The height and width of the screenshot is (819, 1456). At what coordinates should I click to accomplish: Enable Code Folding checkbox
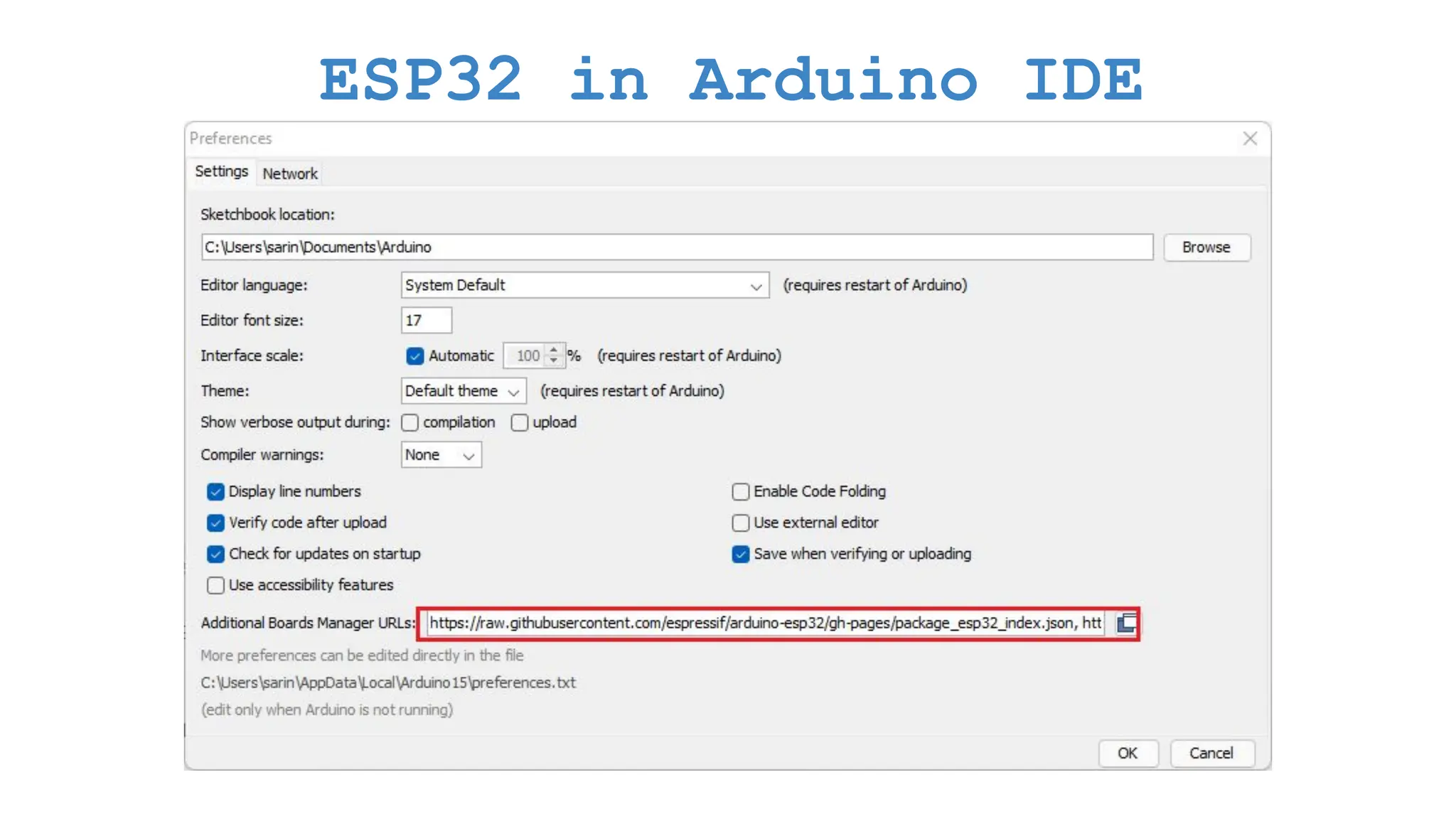[740, 491]
